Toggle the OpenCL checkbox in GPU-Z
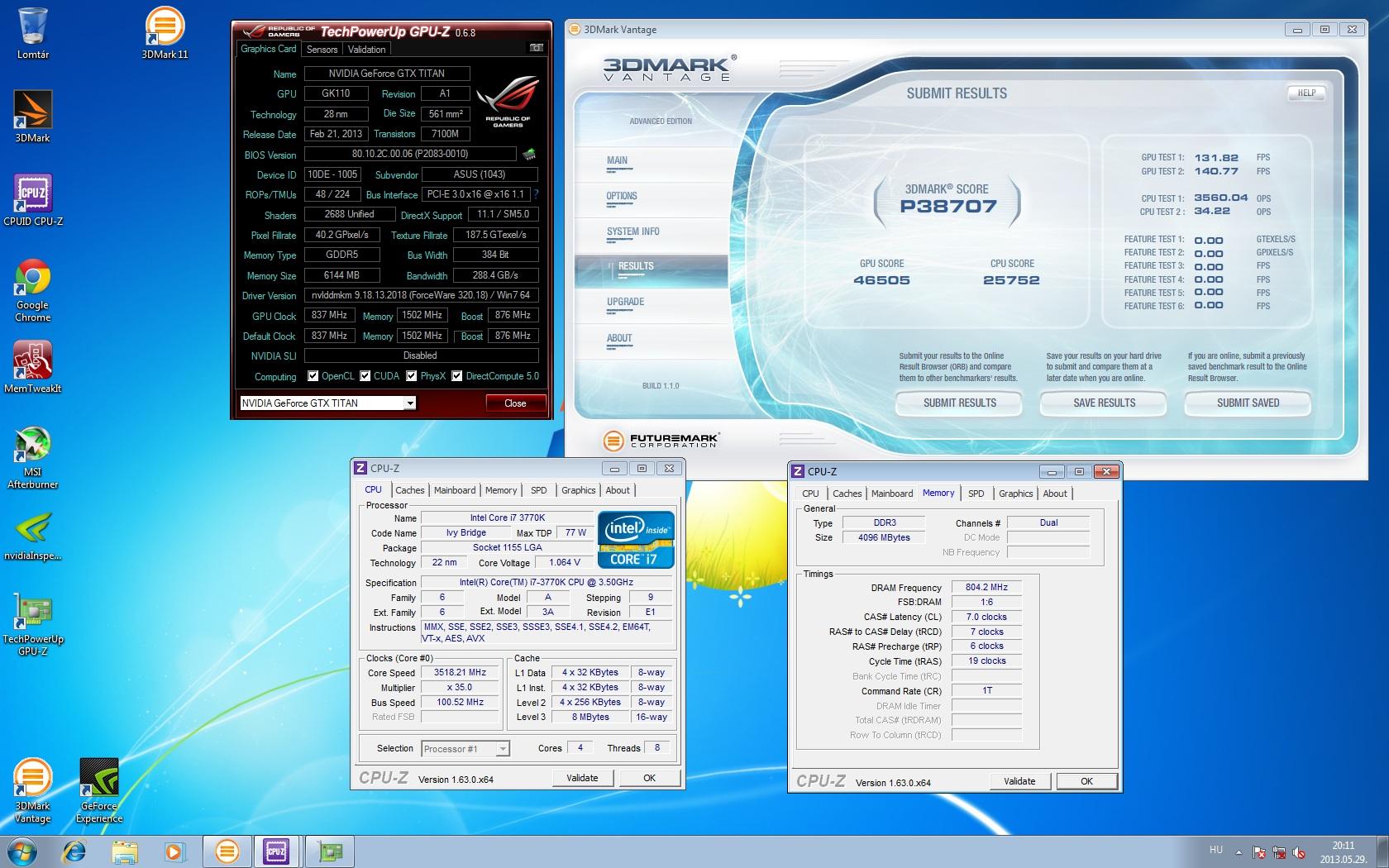The height and width of the screenshot is (868, 1389). [313, 376]
